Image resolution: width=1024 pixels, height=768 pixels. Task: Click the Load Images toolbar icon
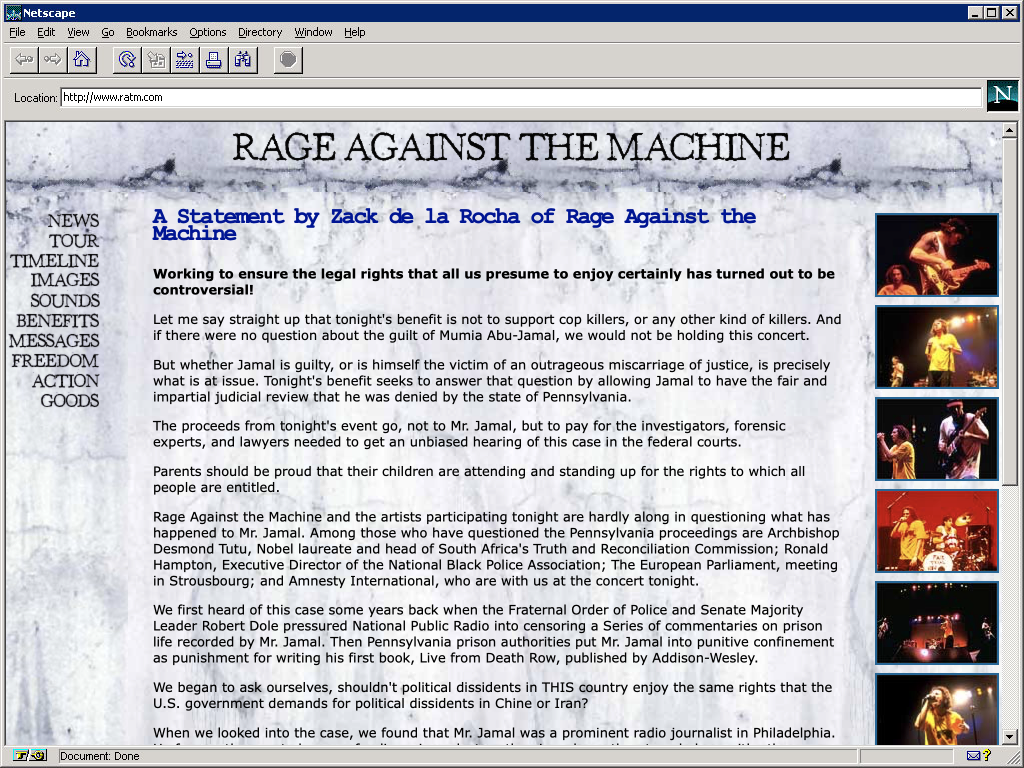pyautogui.click(x=155, y=60)
